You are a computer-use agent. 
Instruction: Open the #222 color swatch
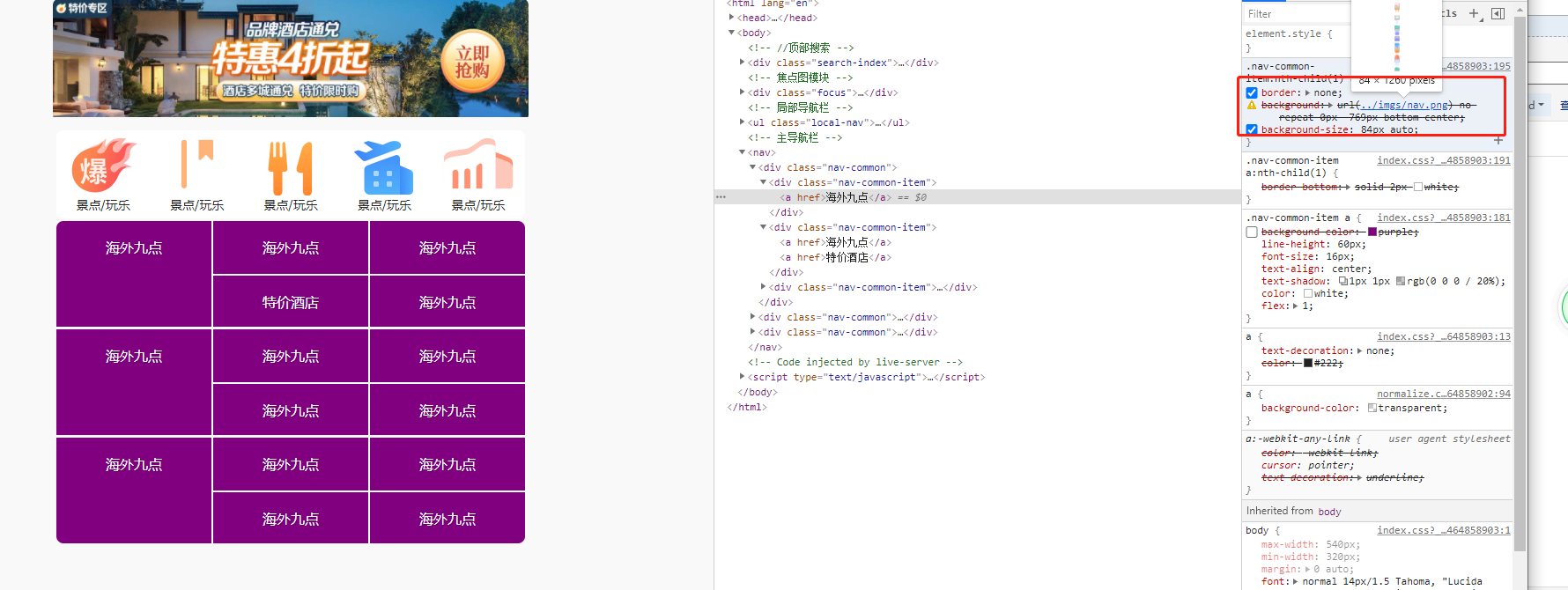(1308, 363)
